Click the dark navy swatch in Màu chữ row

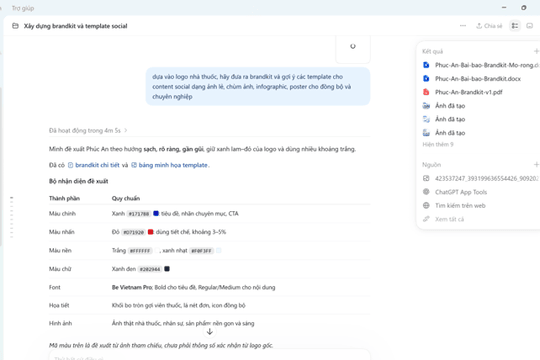pyautogui.click(x=167, y=269)
